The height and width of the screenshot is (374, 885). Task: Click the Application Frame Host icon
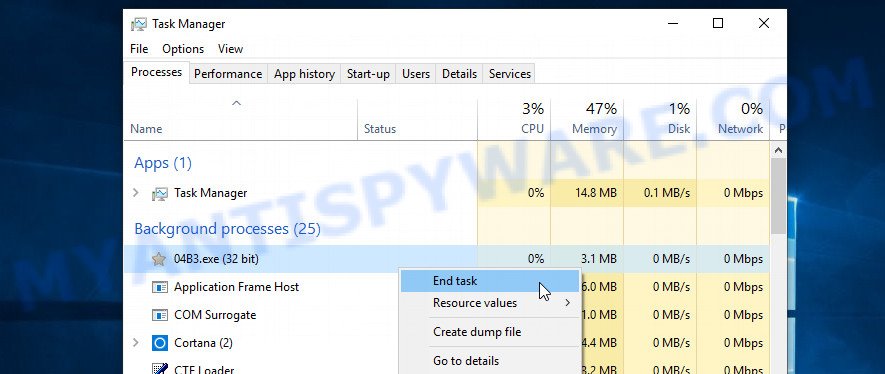160,287
